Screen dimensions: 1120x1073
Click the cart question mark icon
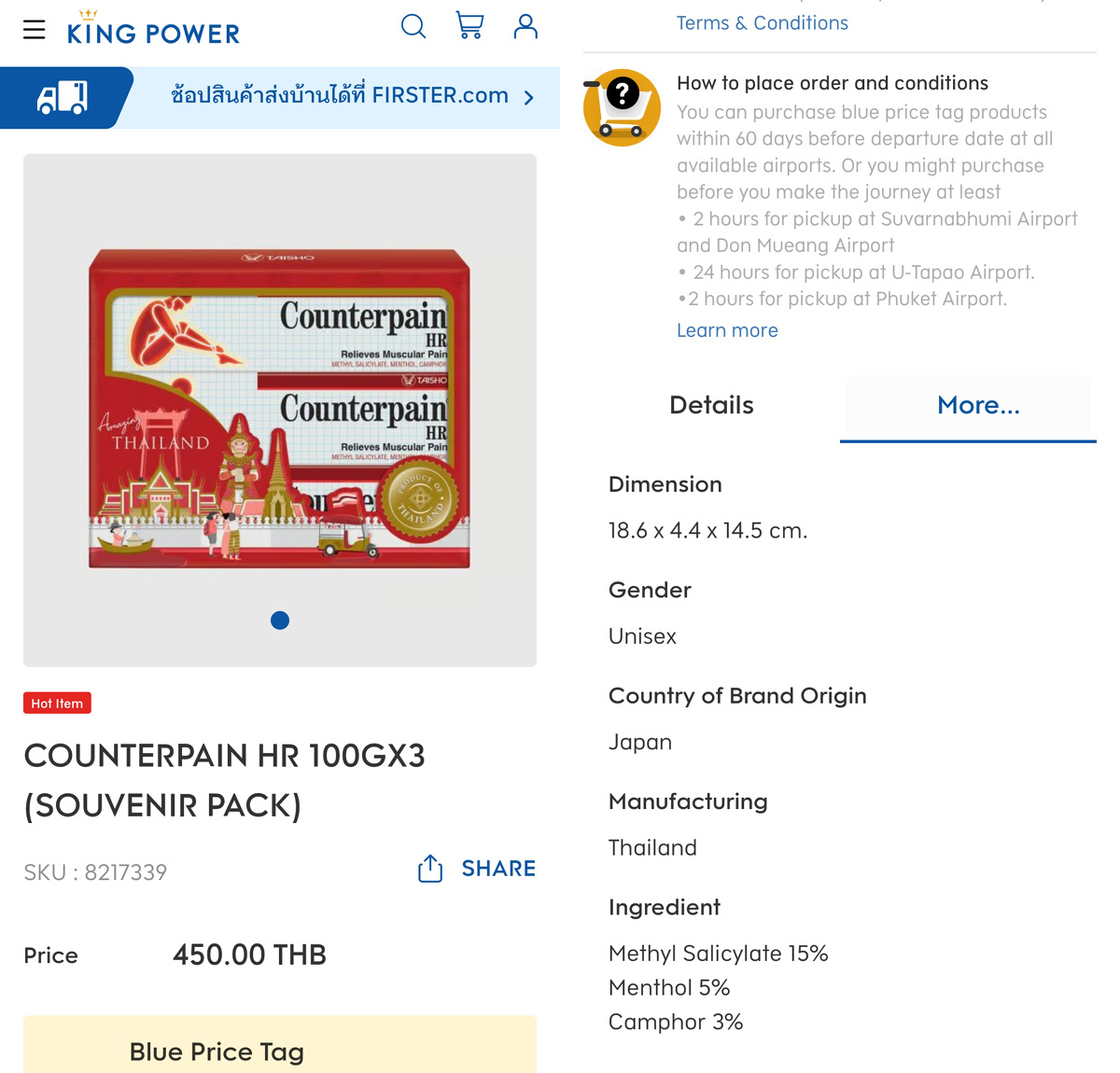622,107
